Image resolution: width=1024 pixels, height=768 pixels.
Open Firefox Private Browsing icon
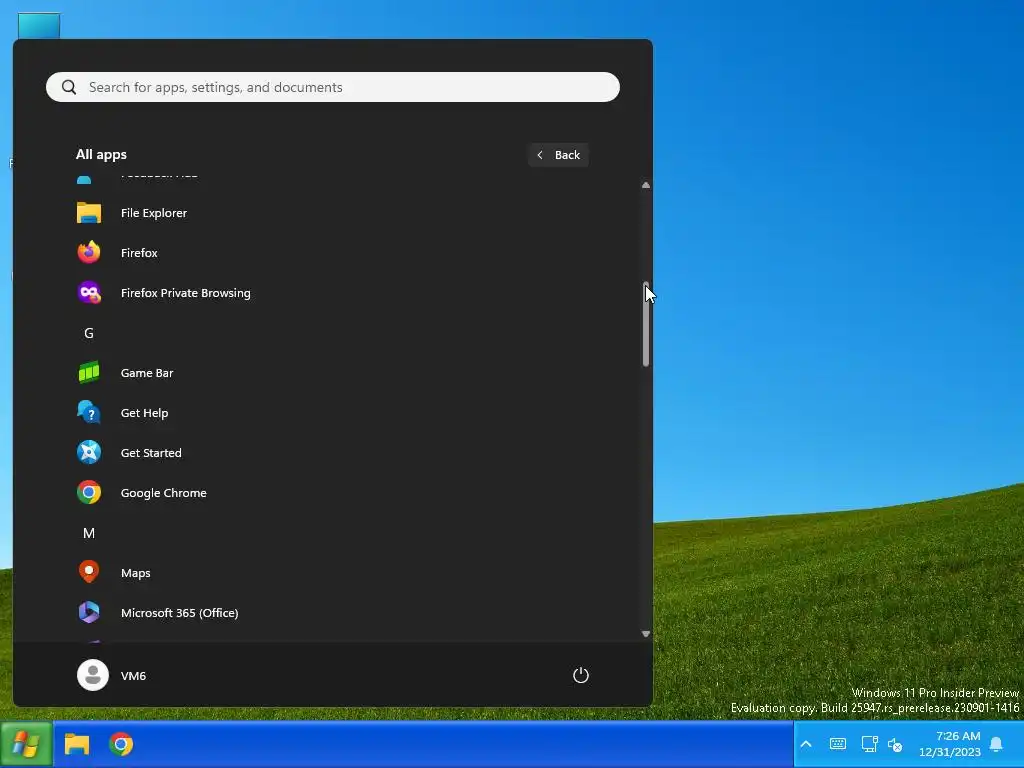point(89,293)
